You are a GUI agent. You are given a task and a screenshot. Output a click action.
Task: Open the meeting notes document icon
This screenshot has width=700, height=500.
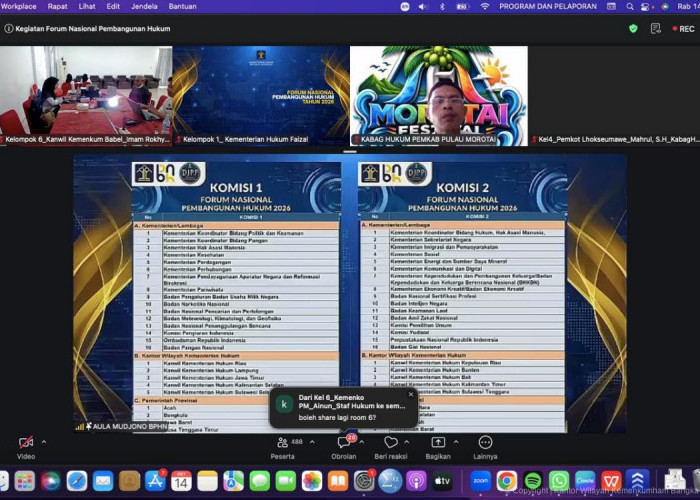point(655,29)
